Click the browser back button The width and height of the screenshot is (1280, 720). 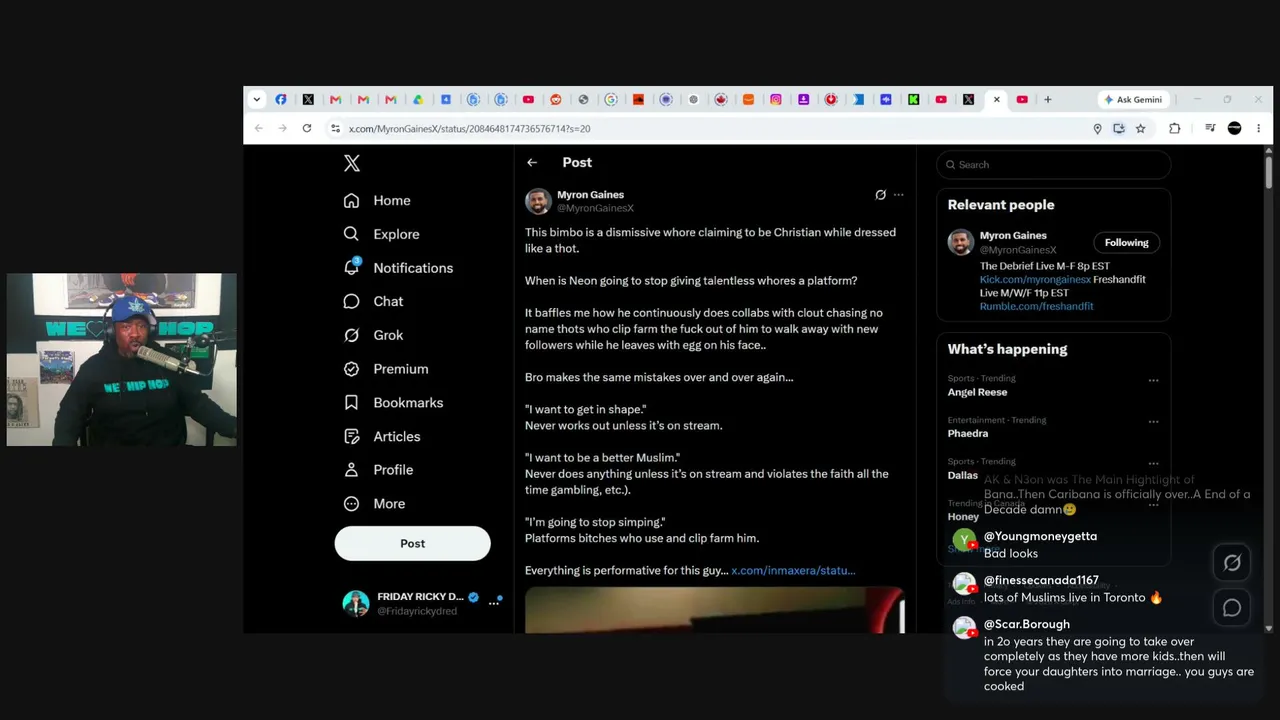coord(259,128)
